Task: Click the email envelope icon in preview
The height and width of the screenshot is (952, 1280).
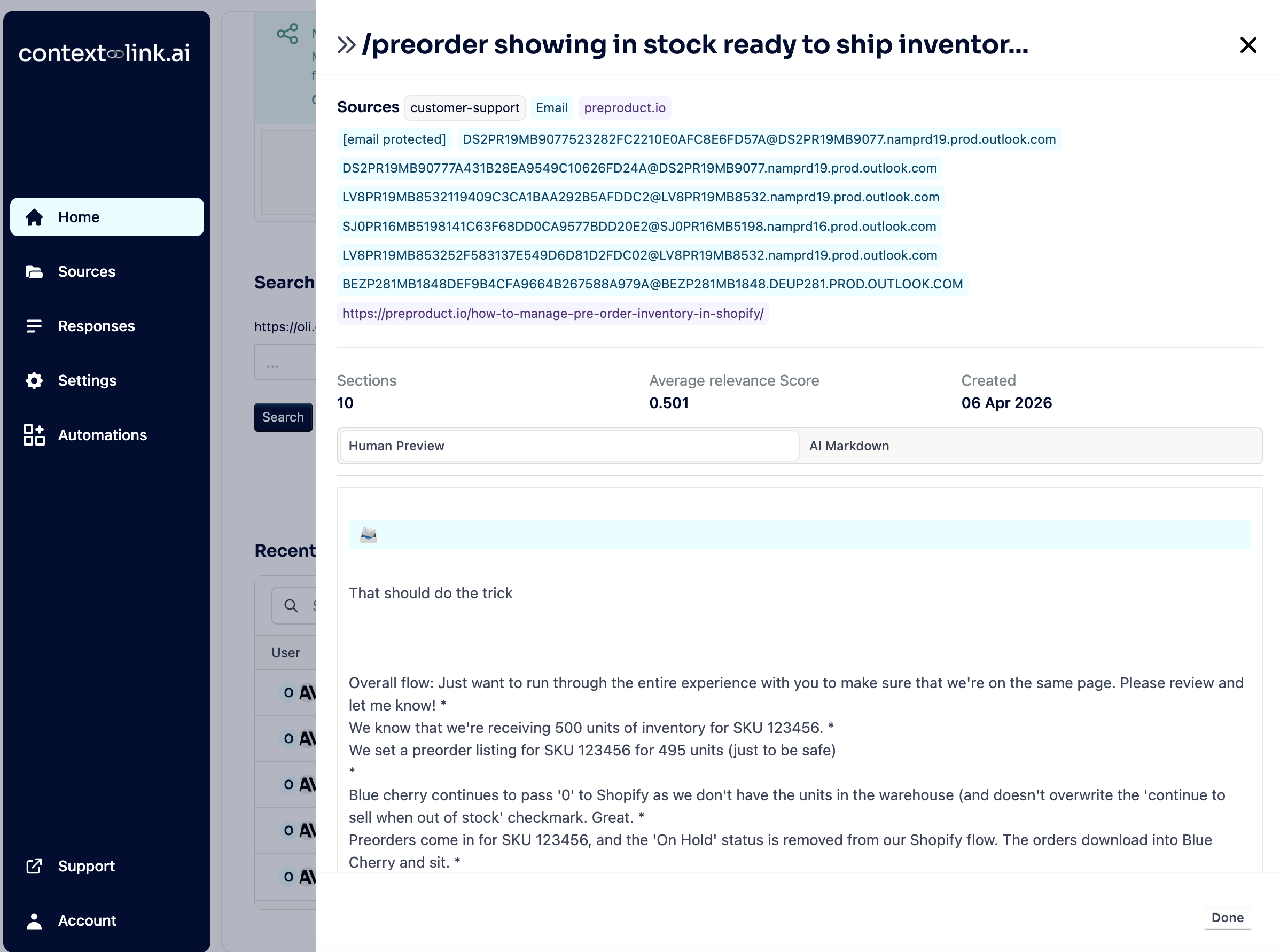Action: [x=368, y=534]
